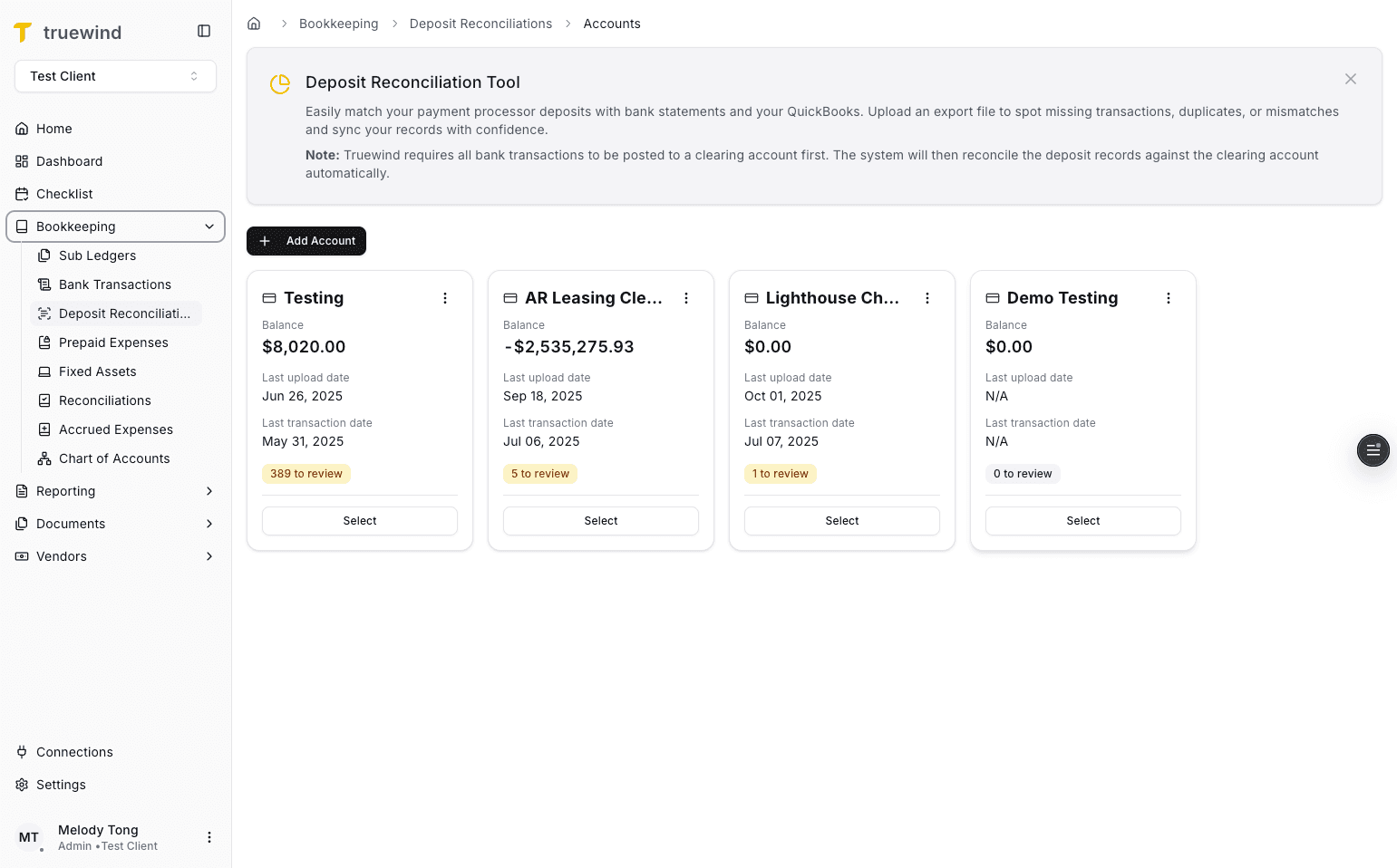Click the Chart of Accounts sidebar icon
Viewport: 1397px width, 868px height.
click(x=44, y=458)
